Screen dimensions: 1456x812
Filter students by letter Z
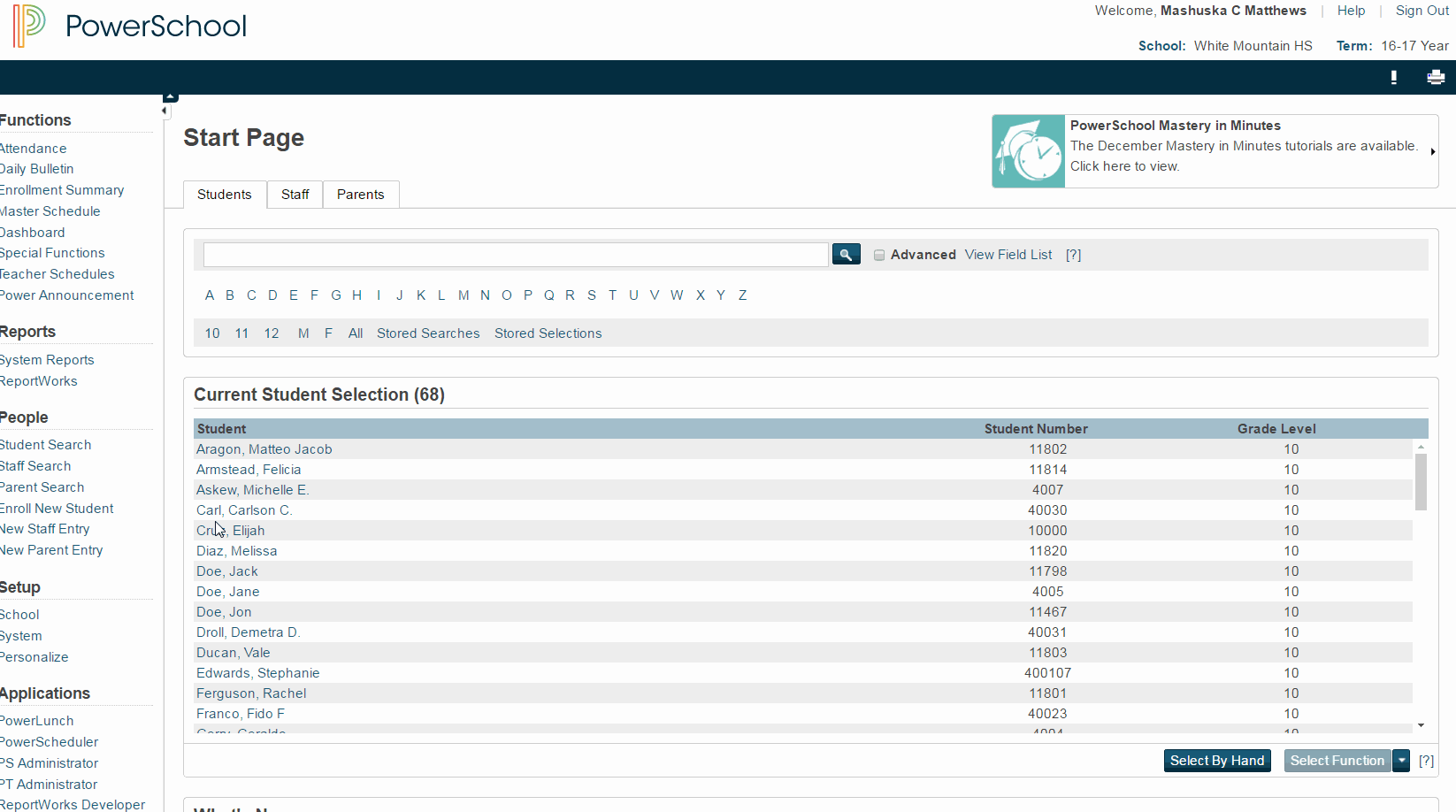click(743, 295)
